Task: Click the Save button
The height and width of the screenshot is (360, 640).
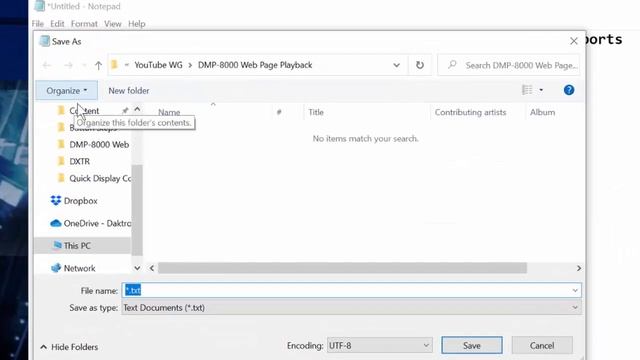Action: pyautogui.click(x=471, y=345)
